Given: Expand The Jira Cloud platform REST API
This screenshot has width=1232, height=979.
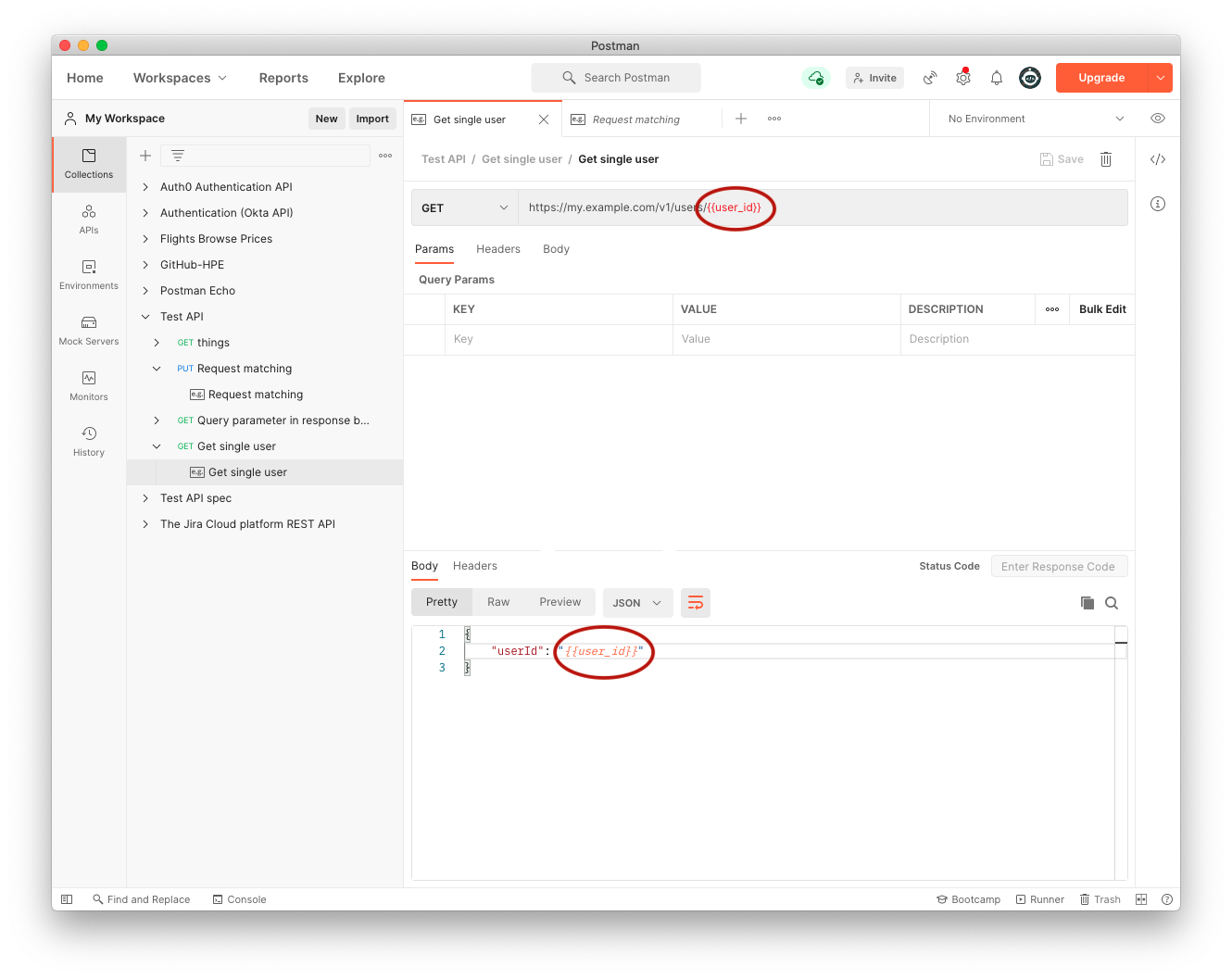Looking at the screenshot, I should (x=145, y=524).
